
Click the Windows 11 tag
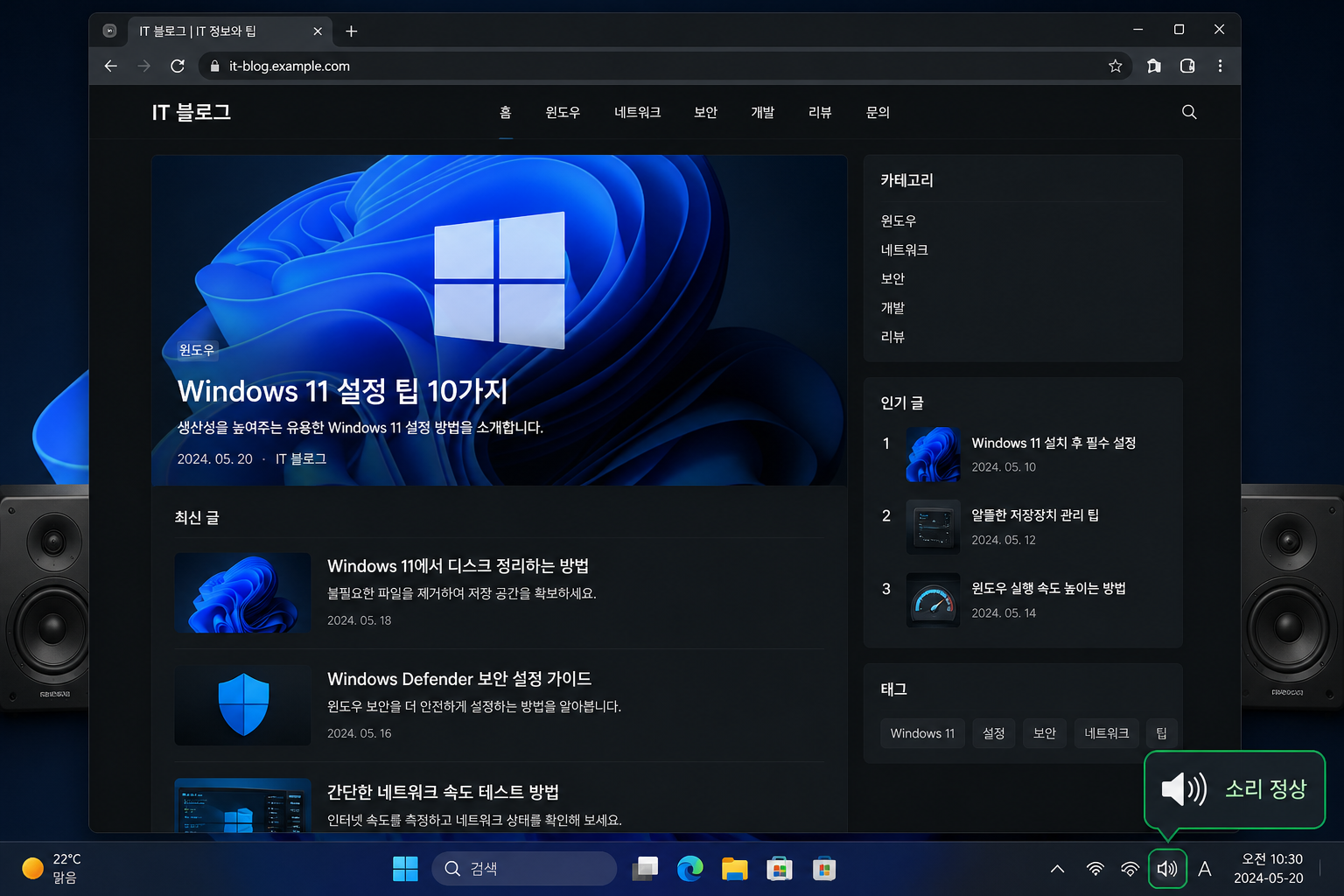[922, 733]
